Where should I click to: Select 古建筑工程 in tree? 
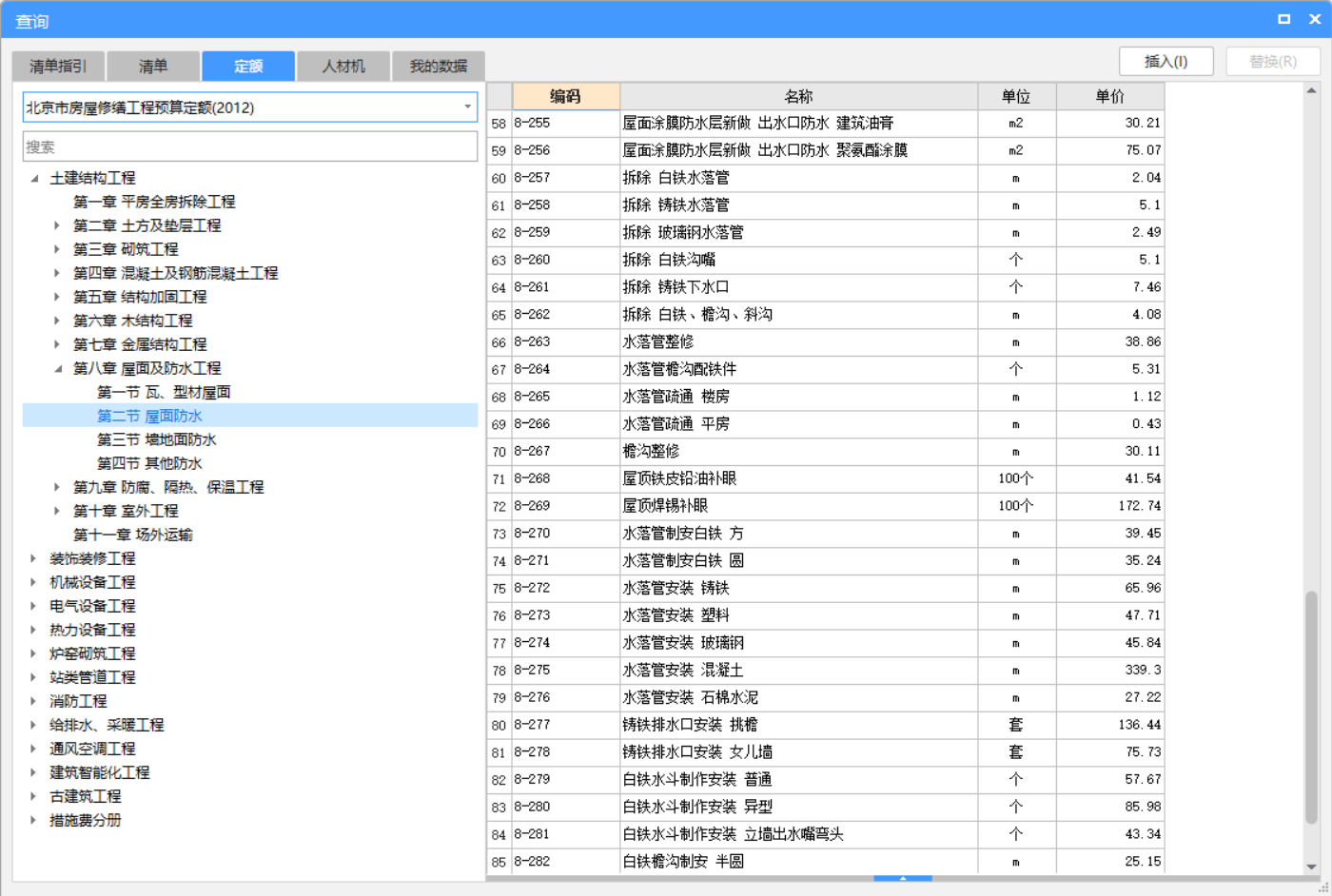point(86,796)
